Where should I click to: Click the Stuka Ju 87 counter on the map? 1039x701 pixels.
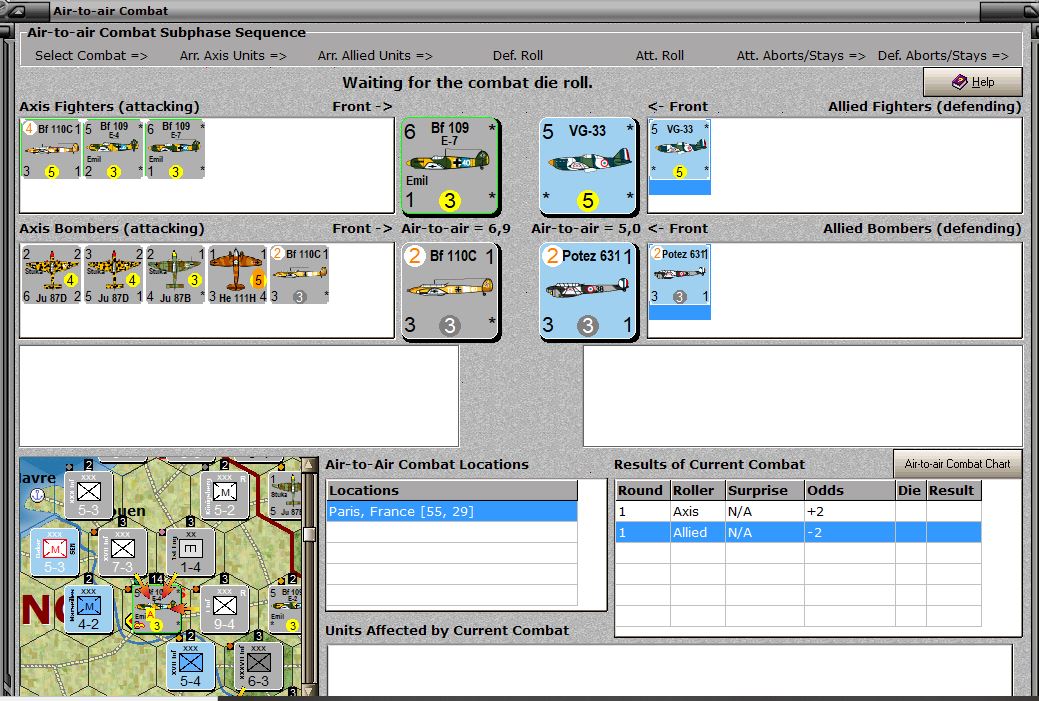pos(286,495)
